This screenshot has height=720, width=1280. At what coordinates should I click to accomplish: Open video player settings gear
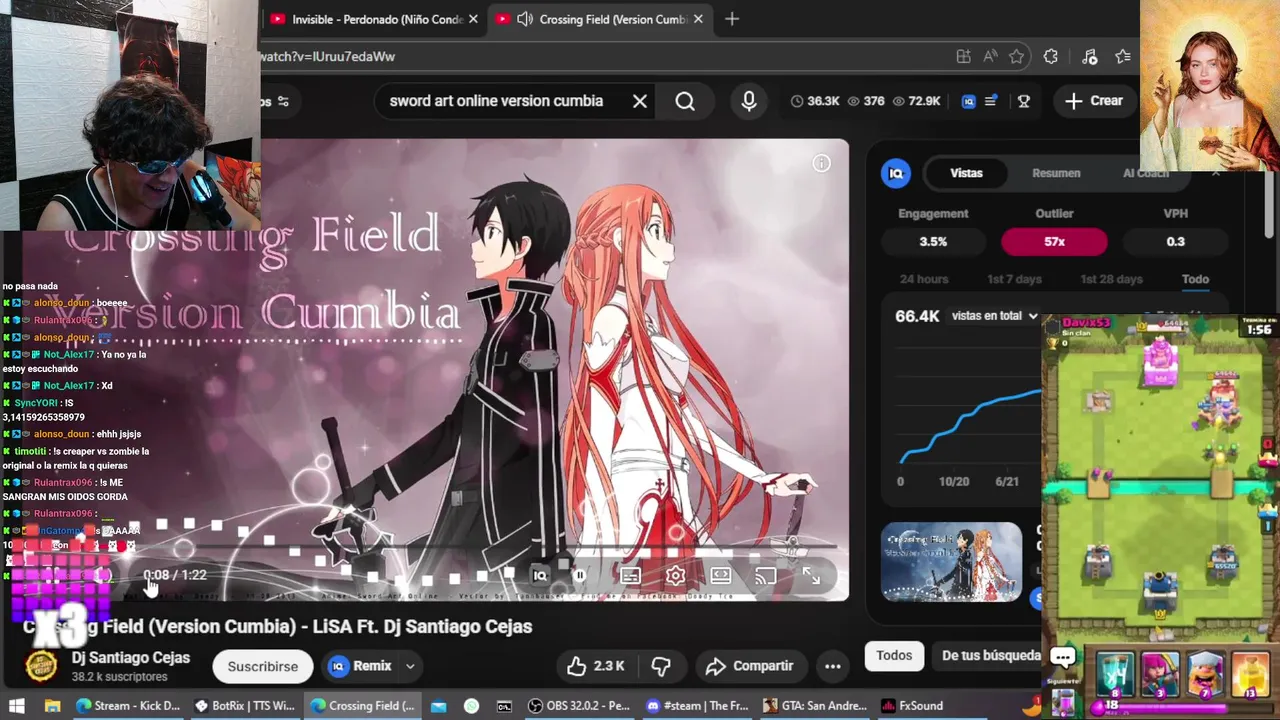(676, 575)
